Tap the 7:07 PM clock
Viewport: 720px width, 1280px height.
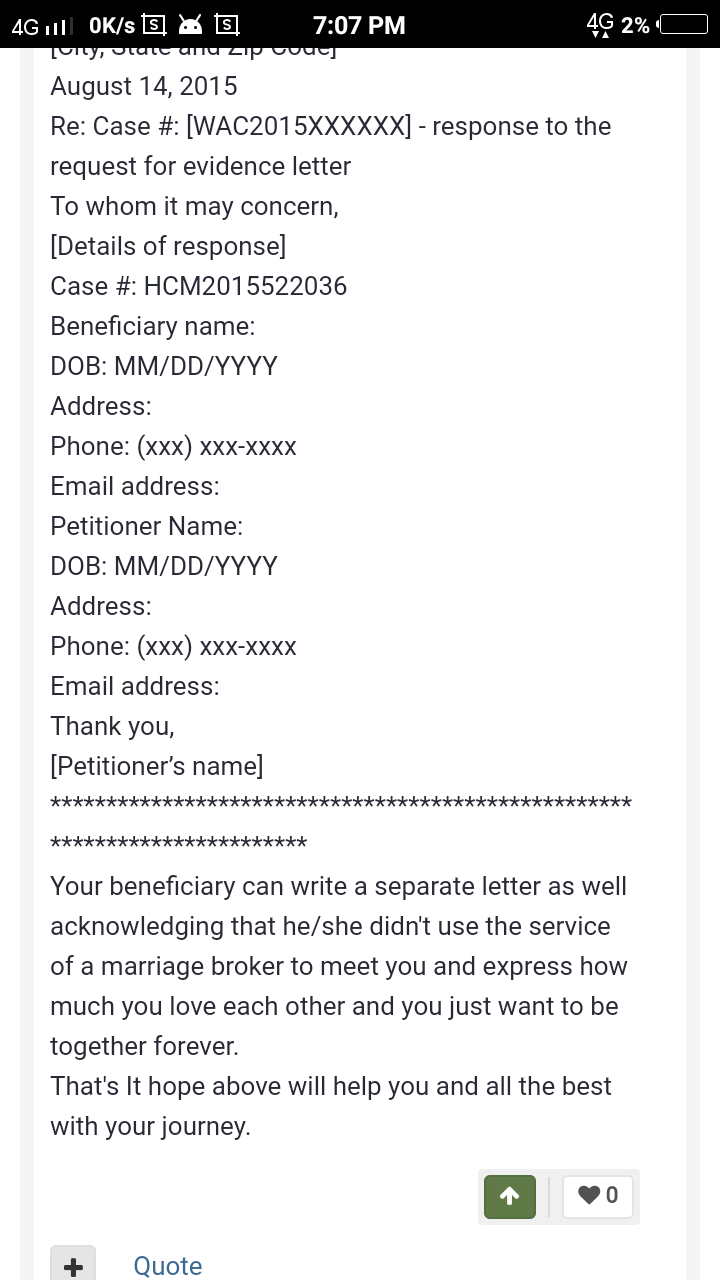[x=359, y=24]
